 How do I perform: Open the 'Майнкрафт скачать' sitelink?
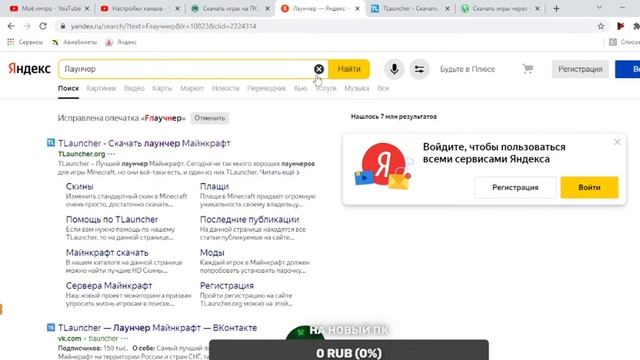(107, 253)
